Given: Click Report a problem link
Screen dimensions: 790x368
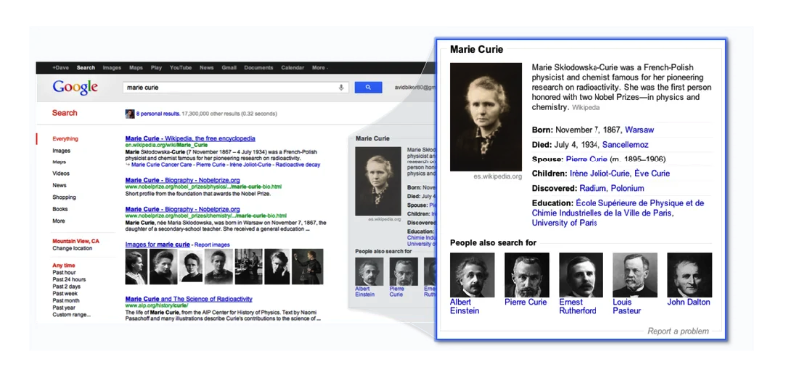Looking at the screenshot, I should click(678, 331).
